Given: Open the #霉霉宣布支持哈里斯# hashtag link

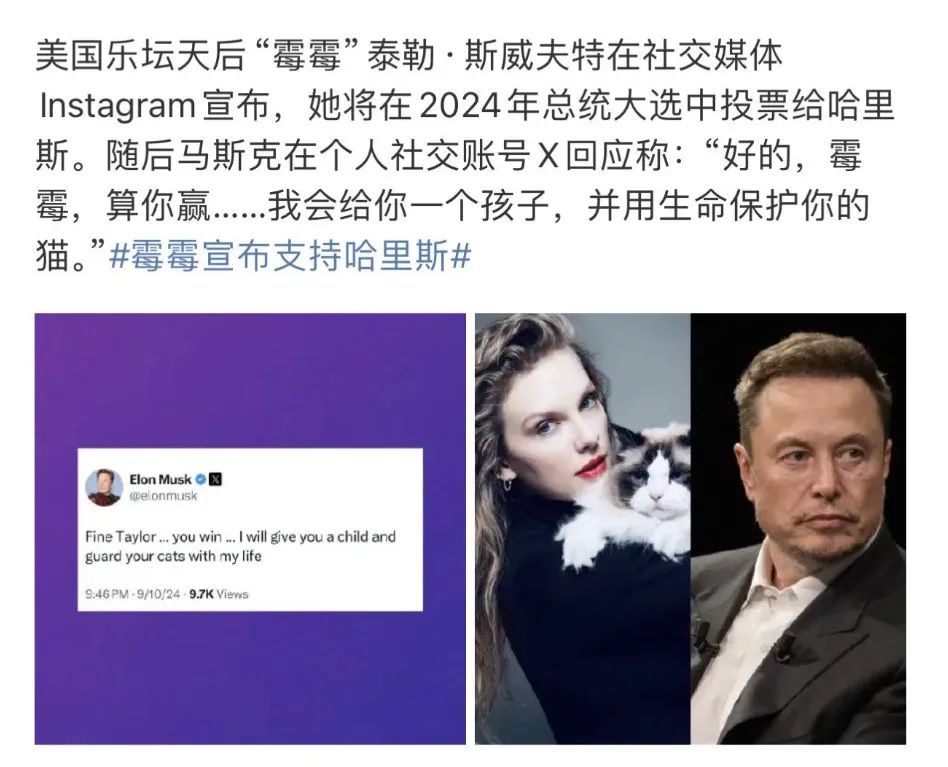Looking at the screenshot, I should tap(290, 255).
